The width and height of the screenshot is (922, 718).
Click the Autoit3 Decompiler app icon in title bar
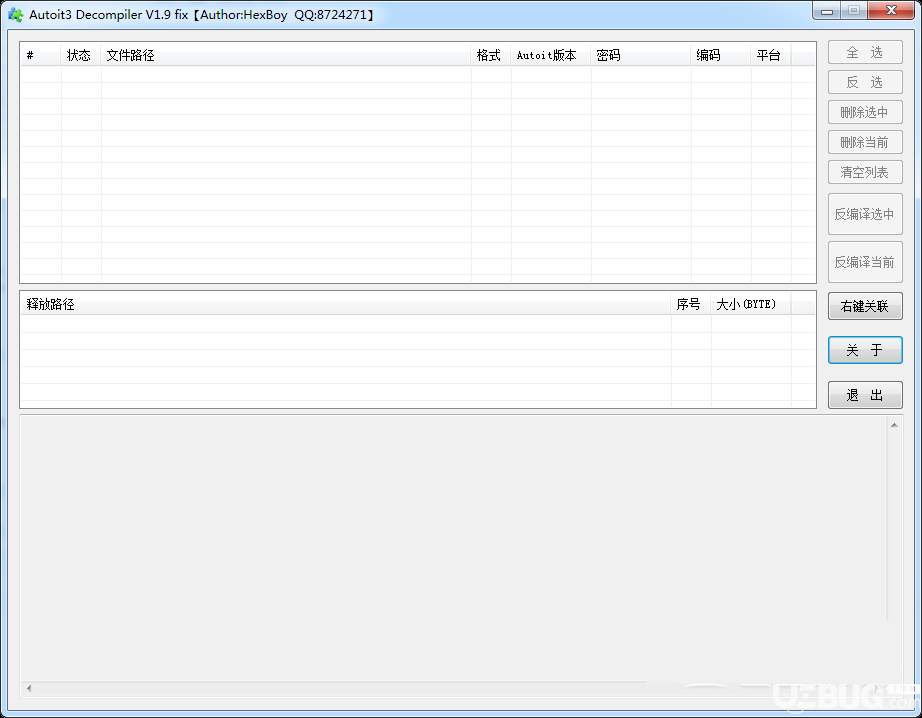point(15,15)
